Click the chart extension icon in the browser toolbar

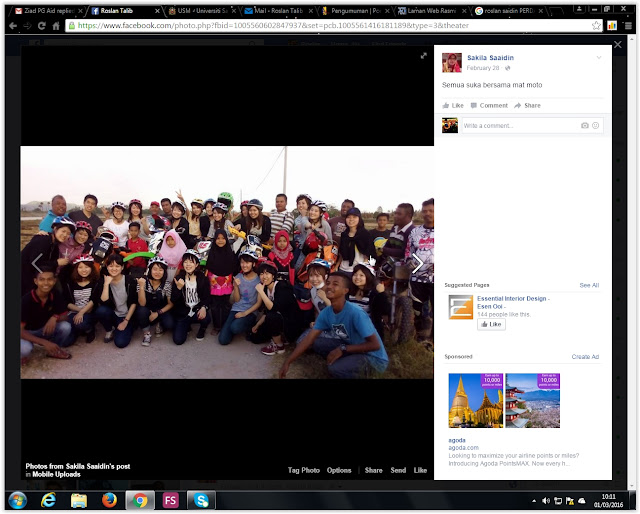[x=612, y=26]
